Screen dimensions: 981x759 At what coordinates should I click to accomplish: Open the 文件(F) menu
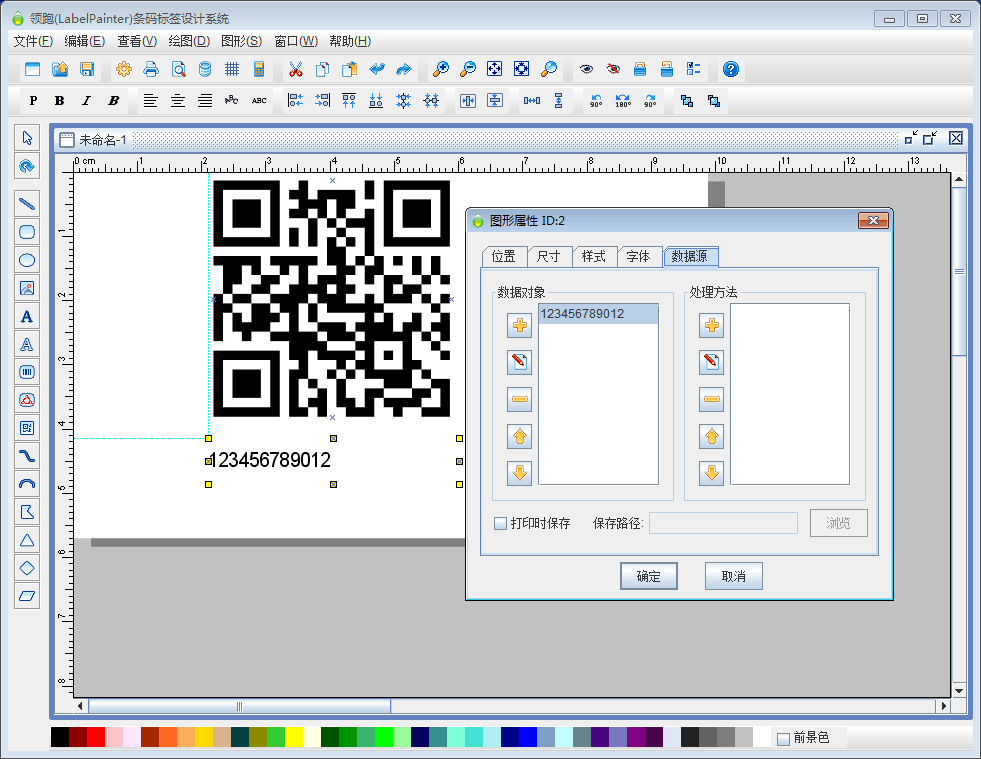[x=33, y=41]
